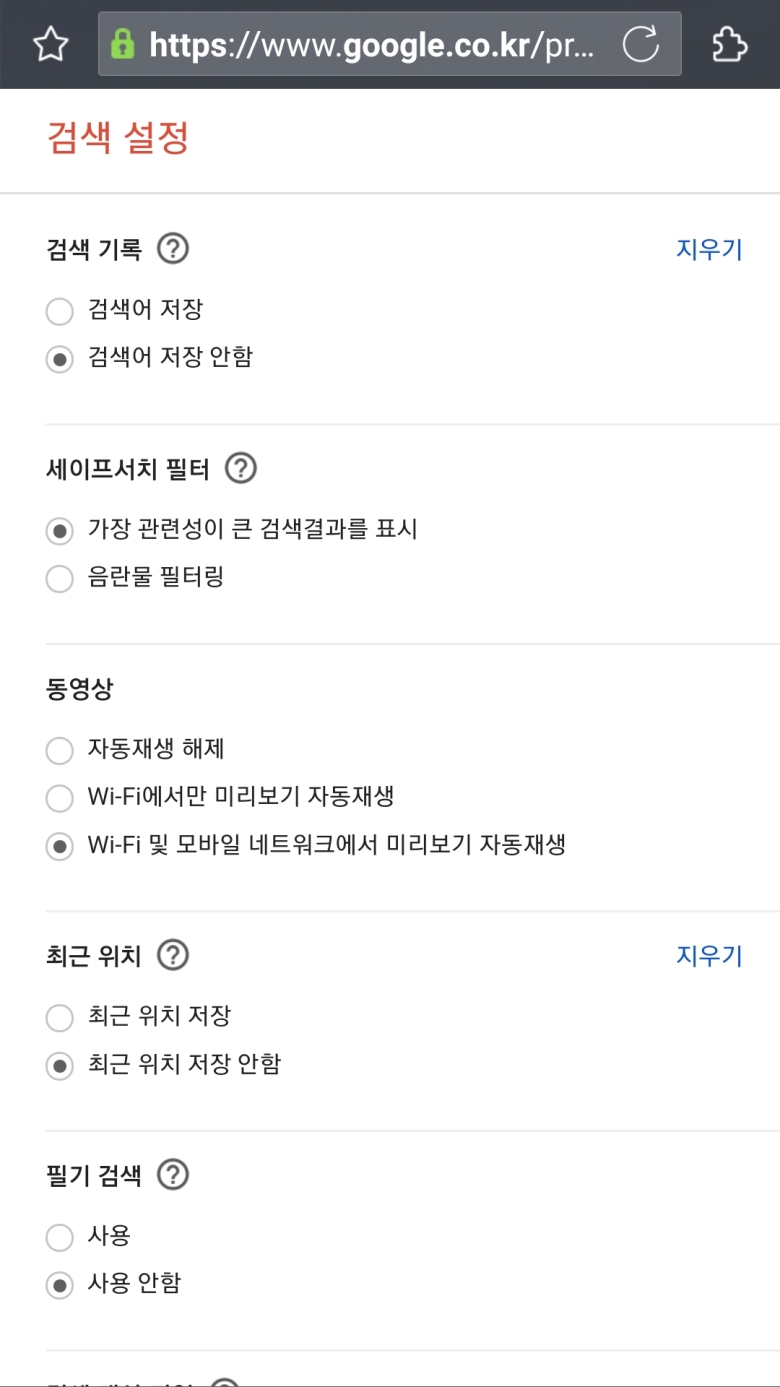Click 지우기 link for 최근 위치
This screenshot has width=780, height=1387.
click(709, 956)
